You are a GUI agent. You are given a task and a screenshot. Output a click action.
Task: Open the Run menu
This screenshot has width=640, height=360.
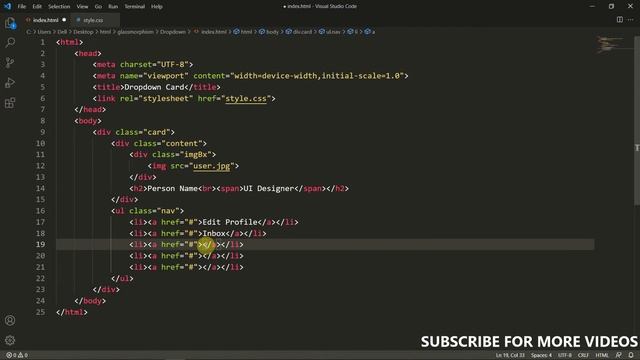113,7
